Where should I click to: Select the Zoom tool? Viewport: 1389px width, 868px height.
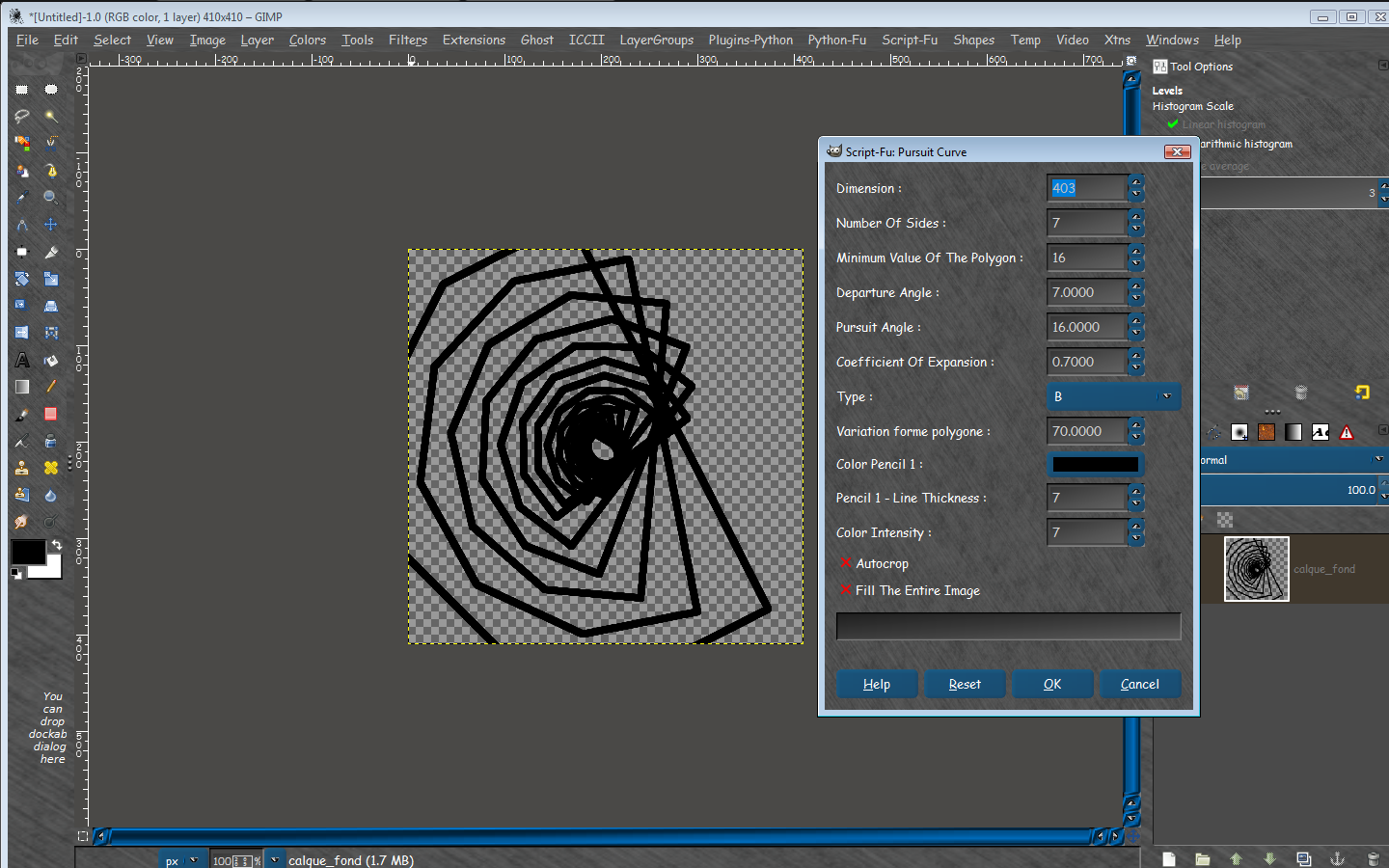pos(50,198)
